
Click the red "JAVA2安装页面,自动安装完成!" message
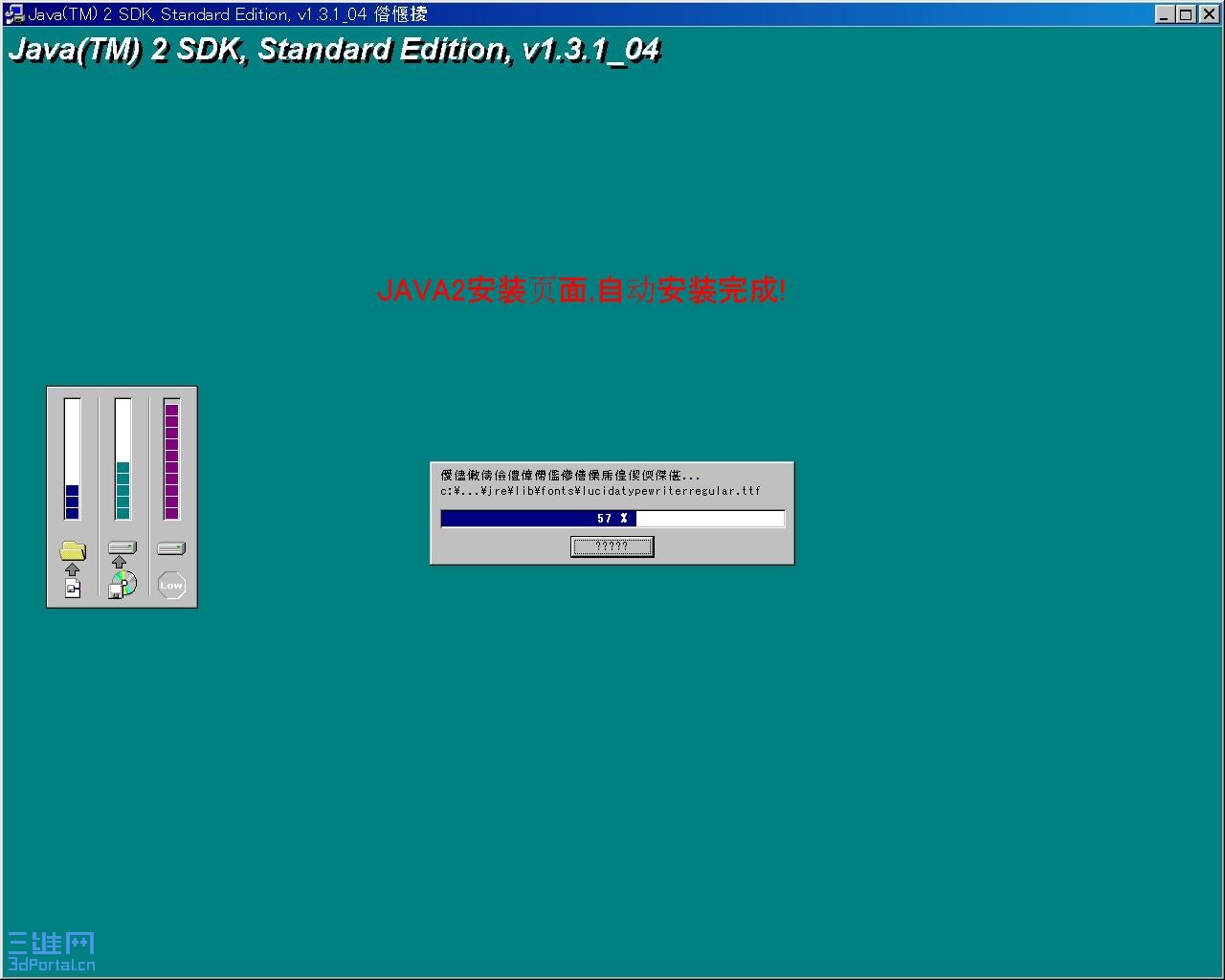(582, 290)
